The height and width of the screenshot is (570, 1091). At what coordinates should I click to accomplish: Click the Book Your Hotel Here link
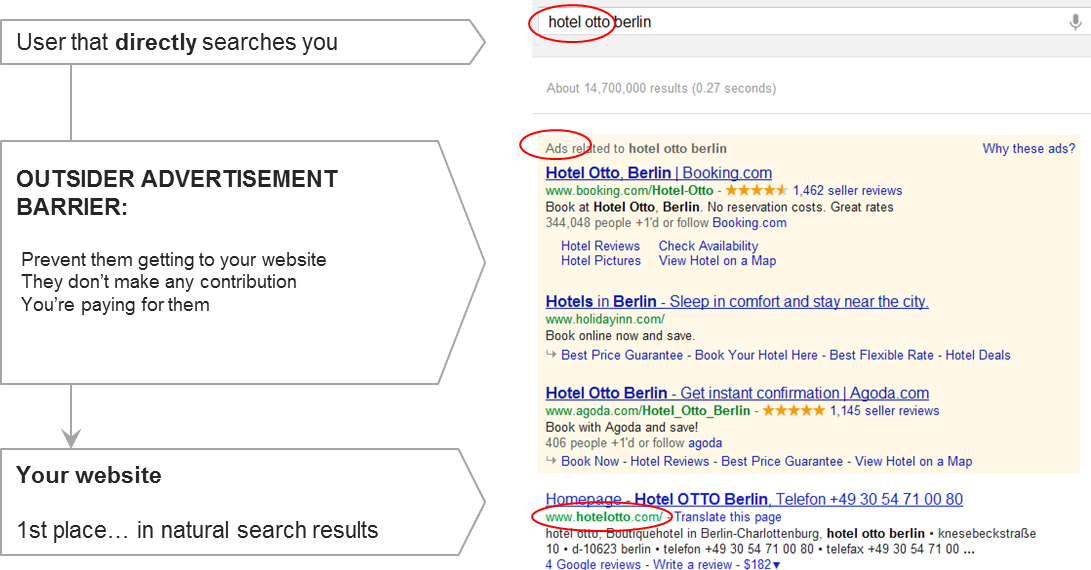point(756,355)
